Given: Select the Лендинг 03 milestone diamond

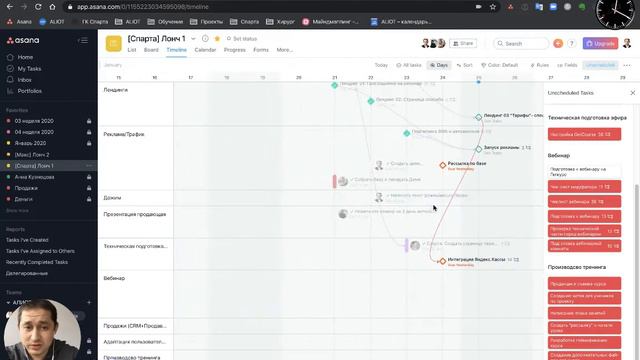Looking at the screenshot, I should tap(479, 118).
